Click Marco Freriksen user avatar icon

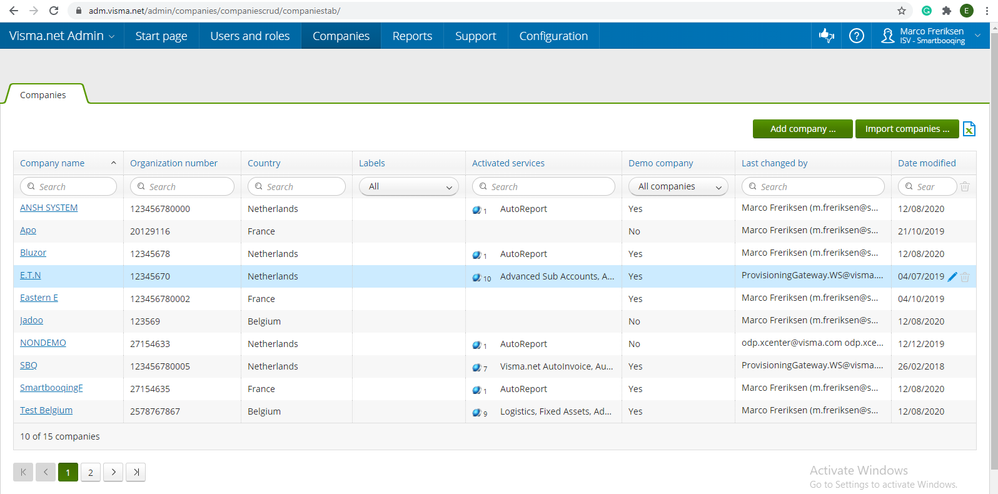pos(887,36)
